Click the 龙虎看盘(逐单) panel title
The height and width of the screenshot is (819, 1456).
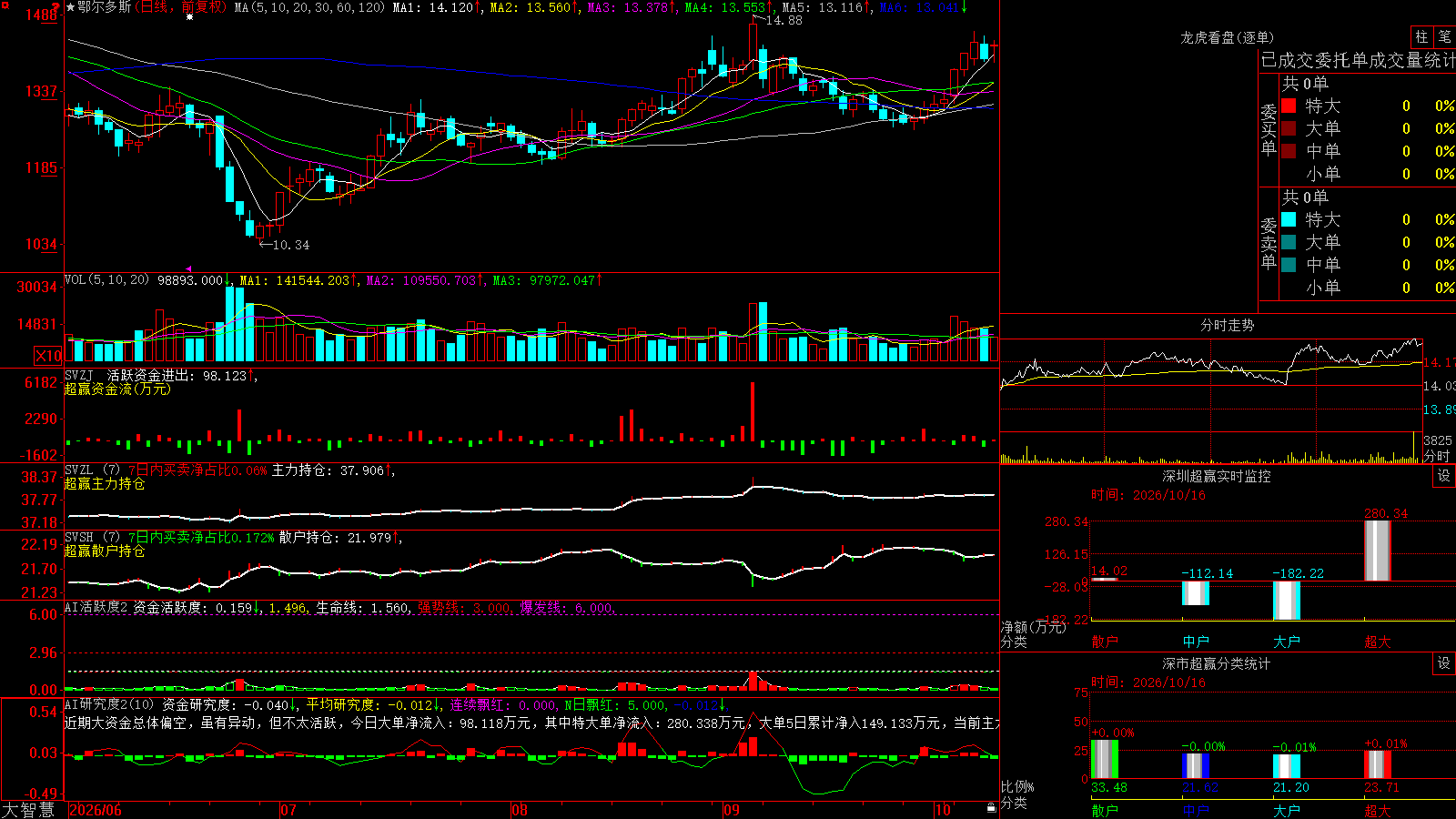[1227, 37]
